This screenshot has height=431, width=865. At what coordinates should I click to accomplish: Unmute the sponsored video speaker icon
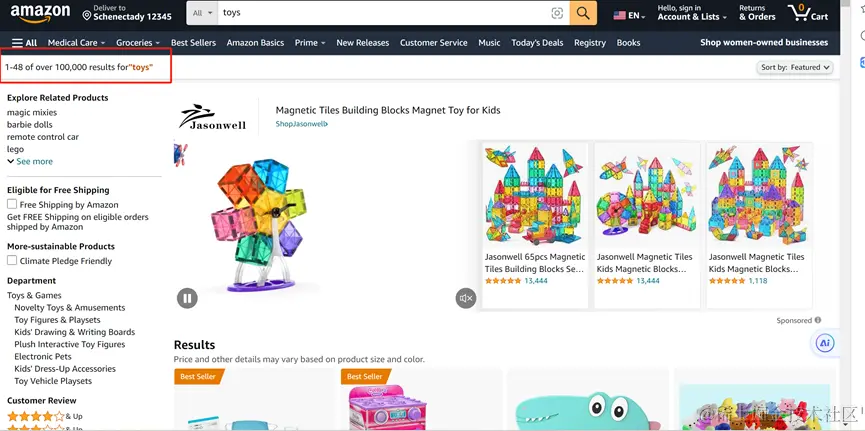pos(465,298)
